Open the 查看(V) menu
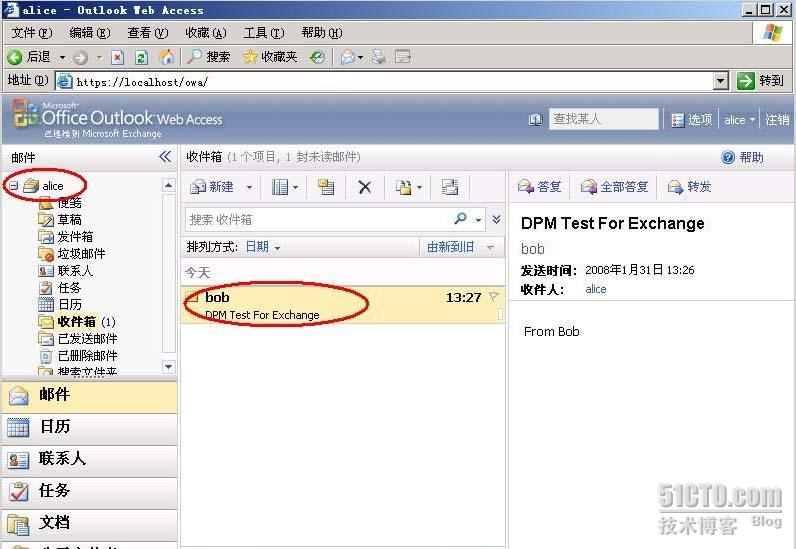This screenshot has height=549, width=796. [147, 33]
